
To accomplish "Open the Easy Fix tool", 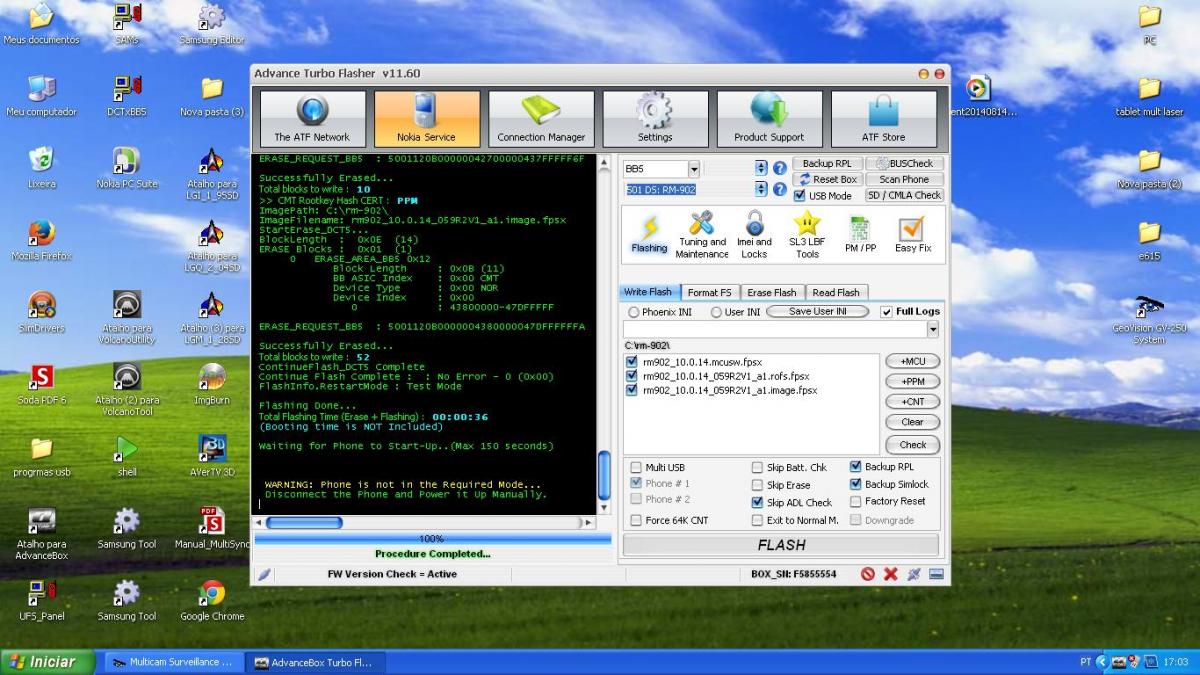I will coord(912,235).
